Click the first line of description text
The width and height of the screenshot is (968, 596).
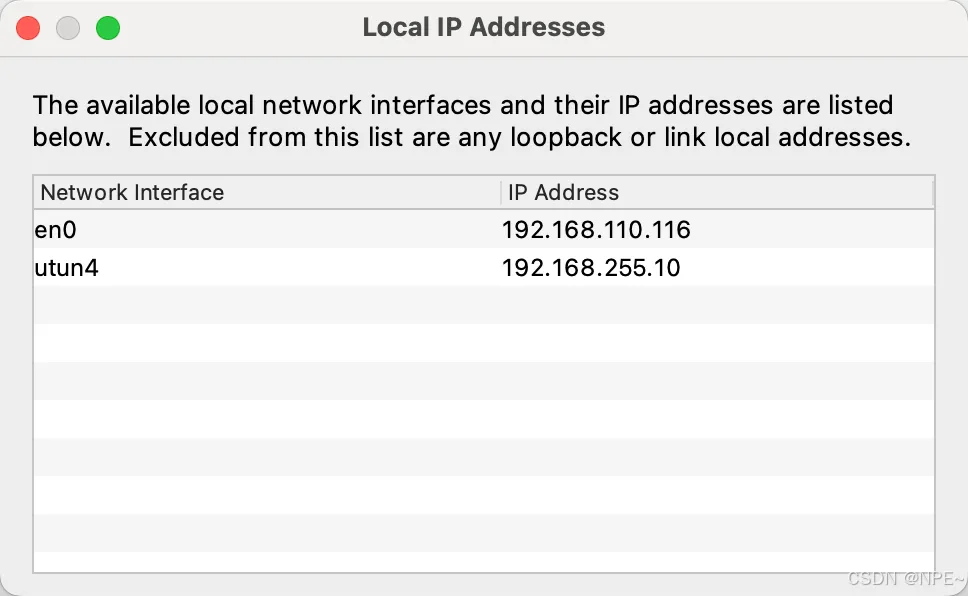coord(462,105)
